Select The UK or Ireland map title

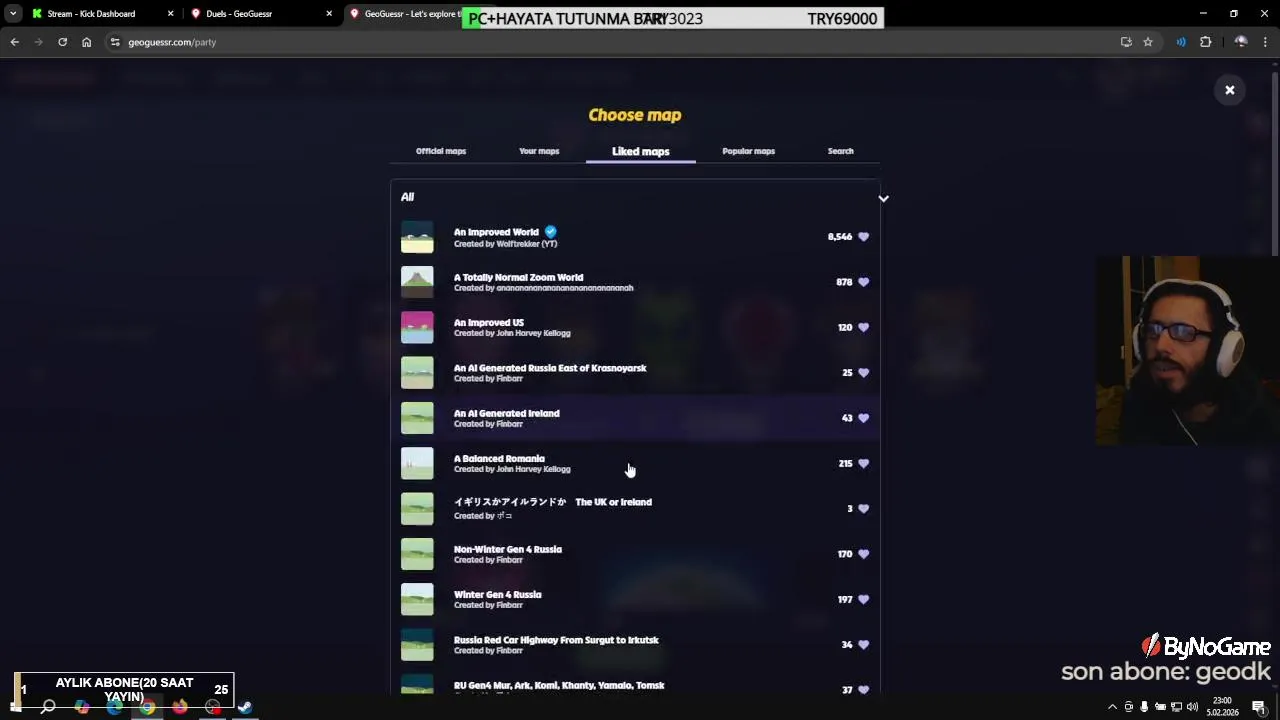pyautogui.click(x=552, y=502)
